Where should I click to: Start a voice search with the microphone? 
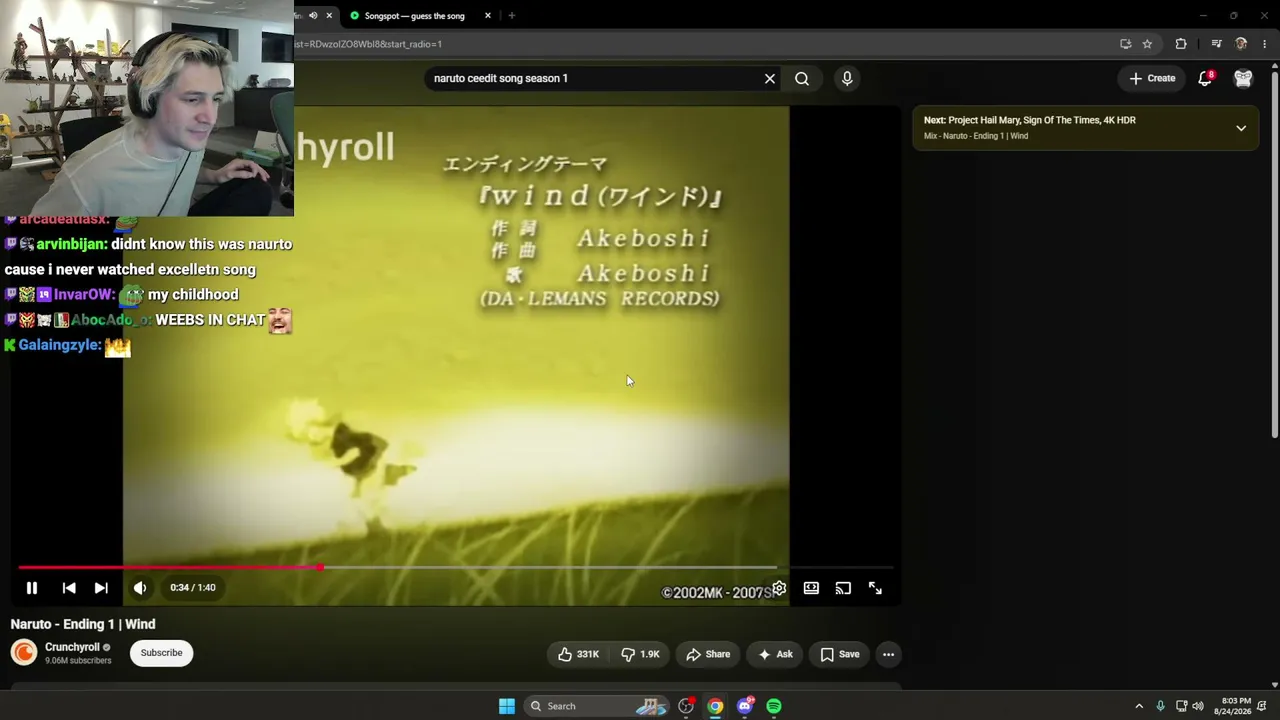847,78
